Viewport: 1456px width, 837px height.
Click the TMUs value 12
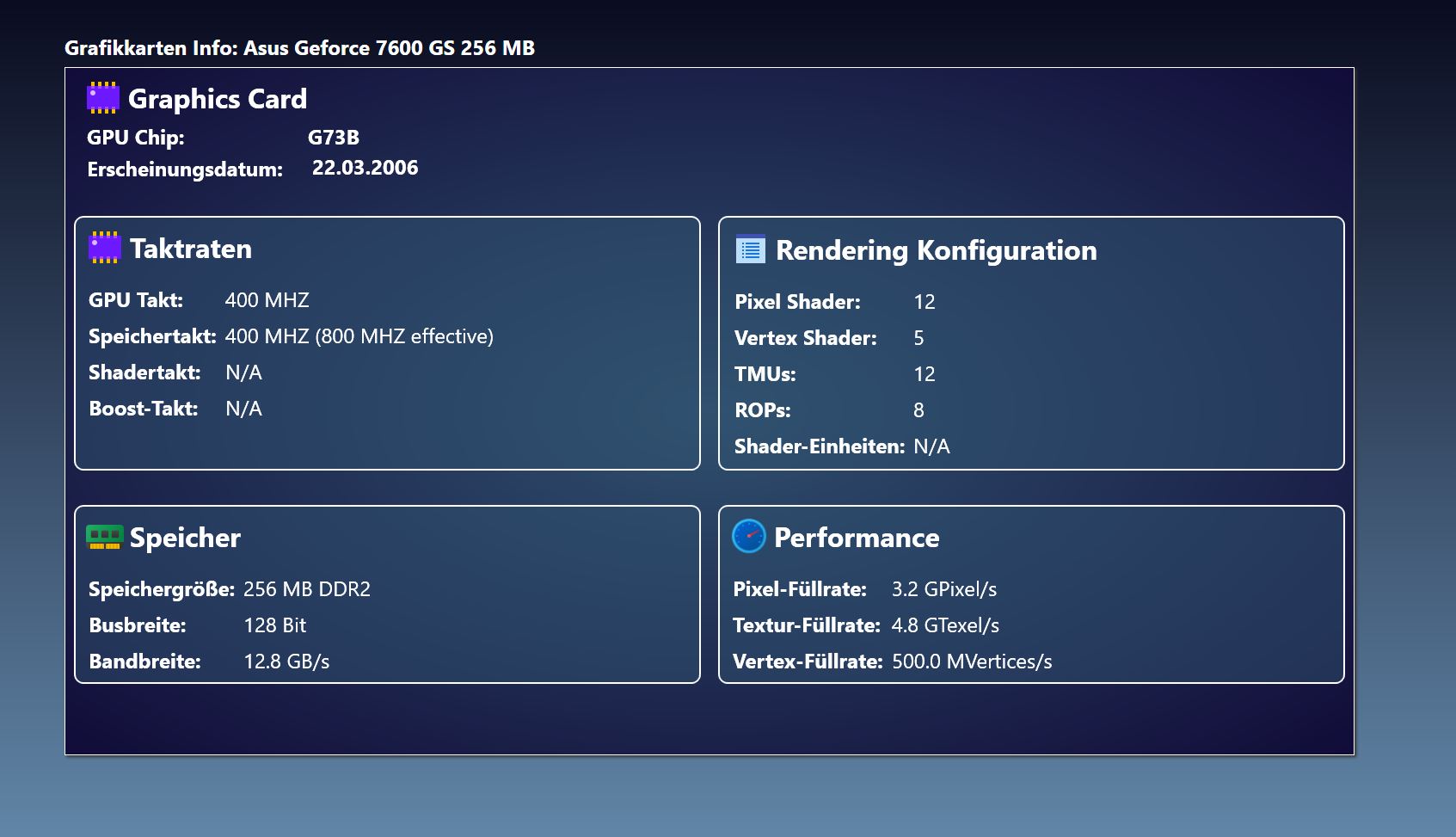[x=925, y=374]
